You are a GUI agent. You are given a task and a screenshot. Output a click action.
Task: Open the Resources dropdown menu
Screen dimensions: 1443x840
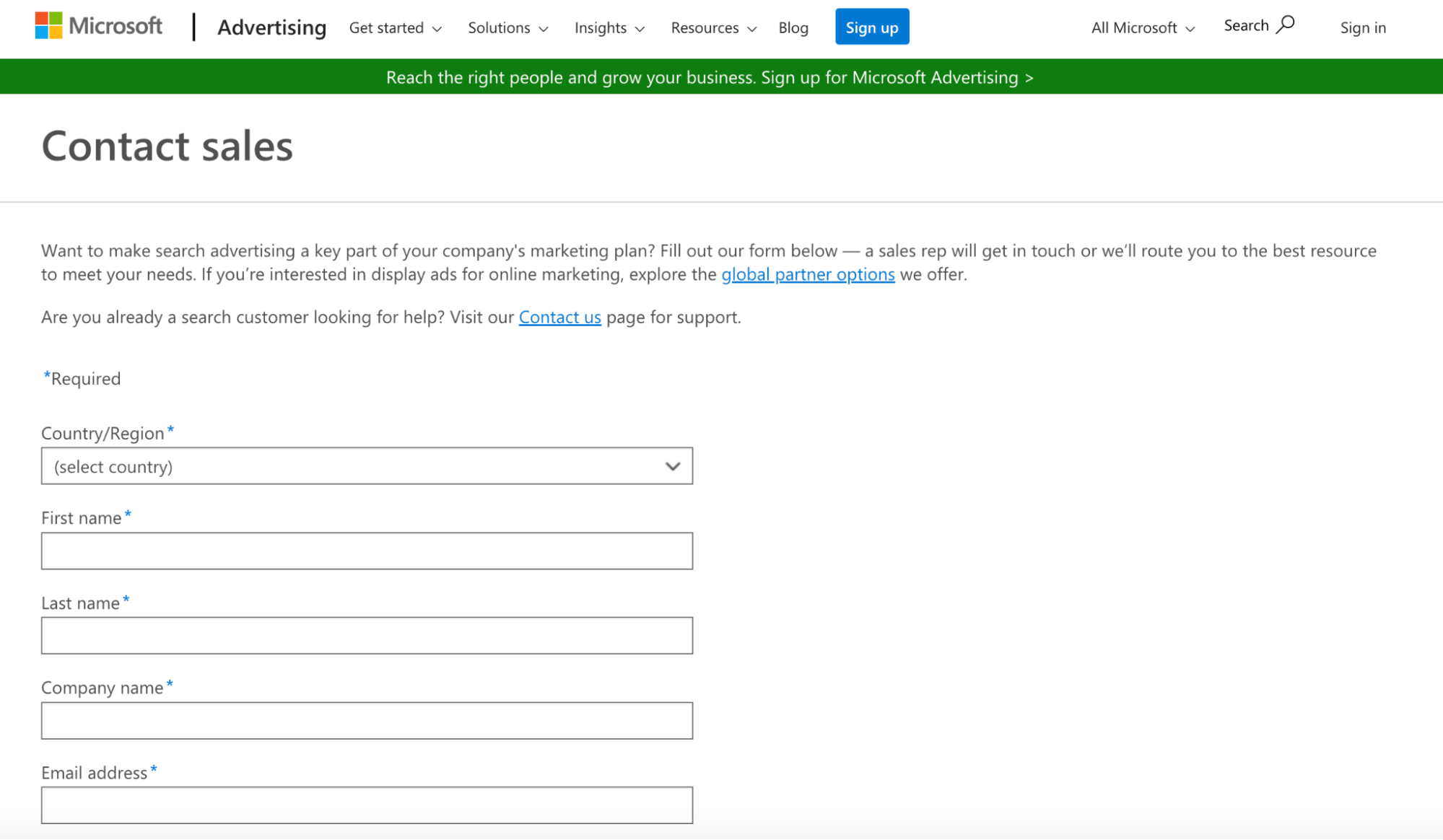(714, 28)
